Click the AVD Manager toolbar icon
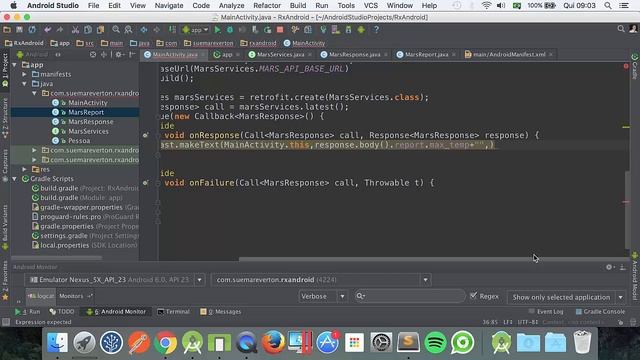This screenshot has height=360, width=640. (x=336, y=30)
